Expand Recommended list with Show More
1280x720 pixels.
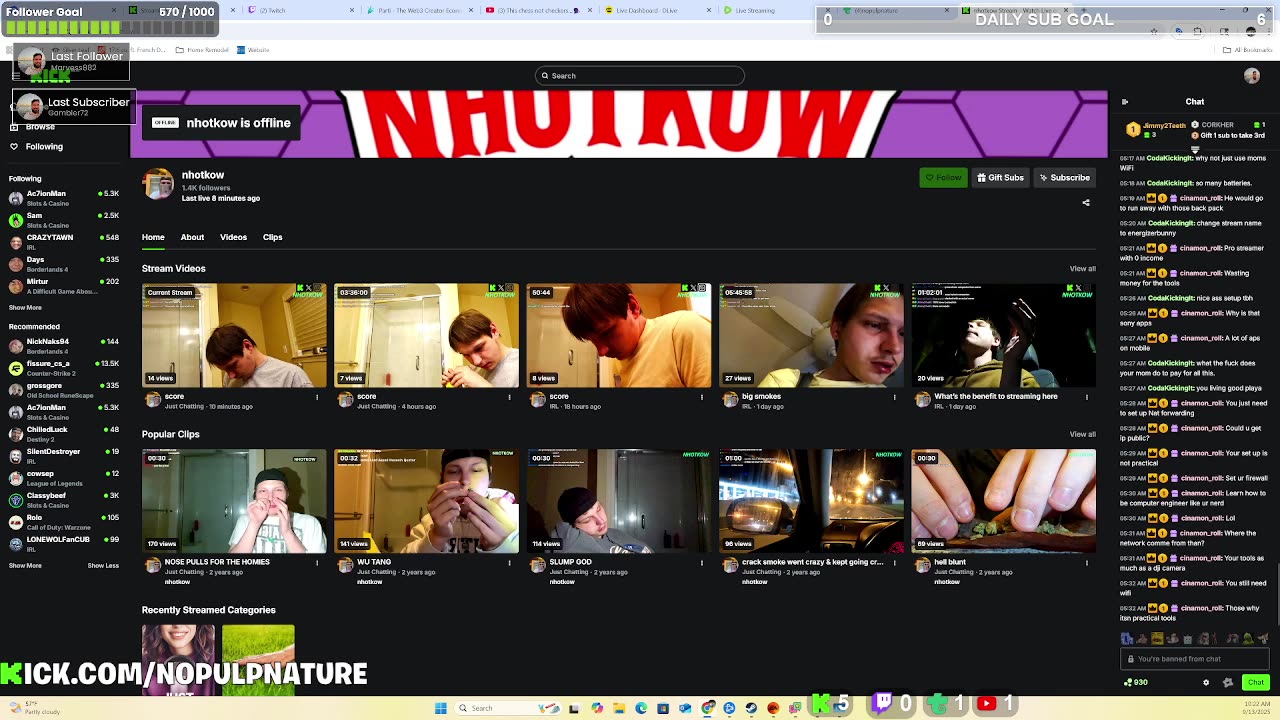coord(25,566)
